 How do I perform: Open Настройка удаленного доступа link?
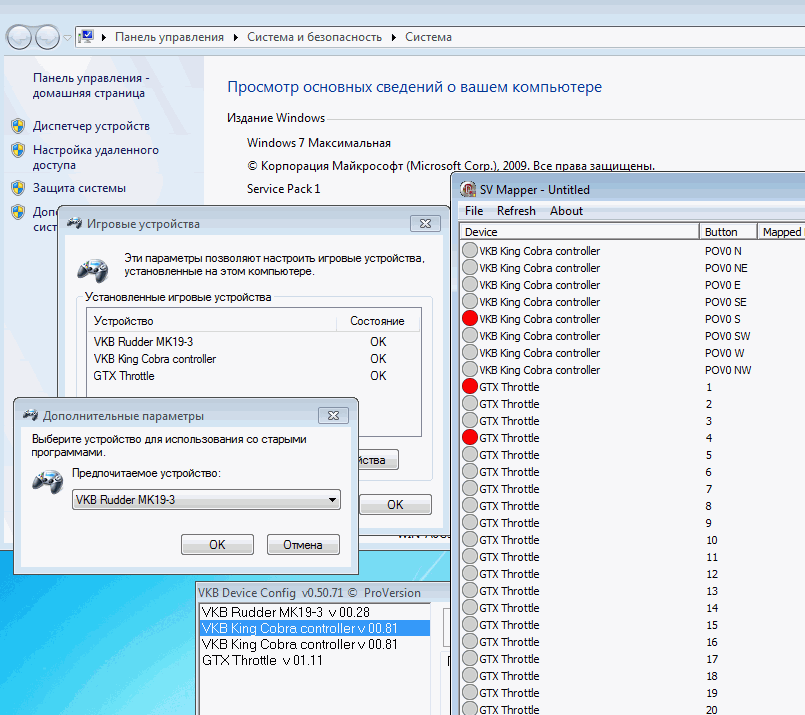click(95, 157)
